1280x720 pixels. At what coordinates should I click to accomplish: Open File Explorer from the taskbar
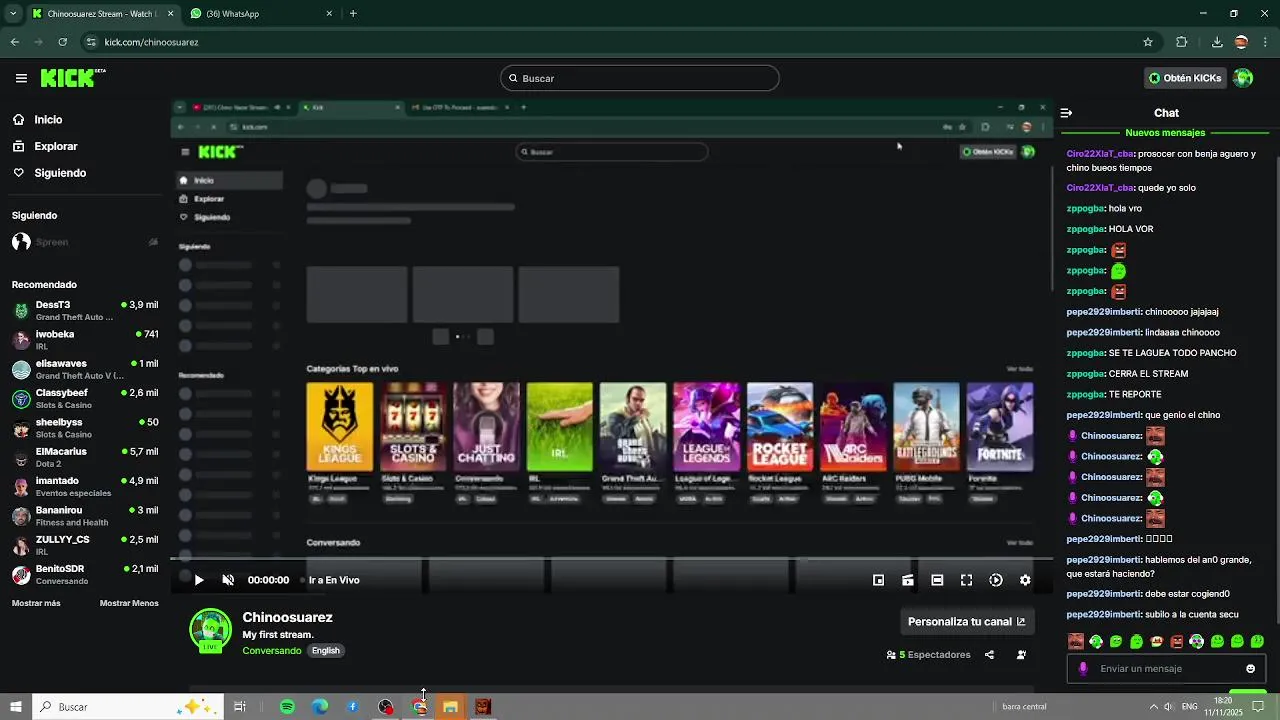coord(450,707)
